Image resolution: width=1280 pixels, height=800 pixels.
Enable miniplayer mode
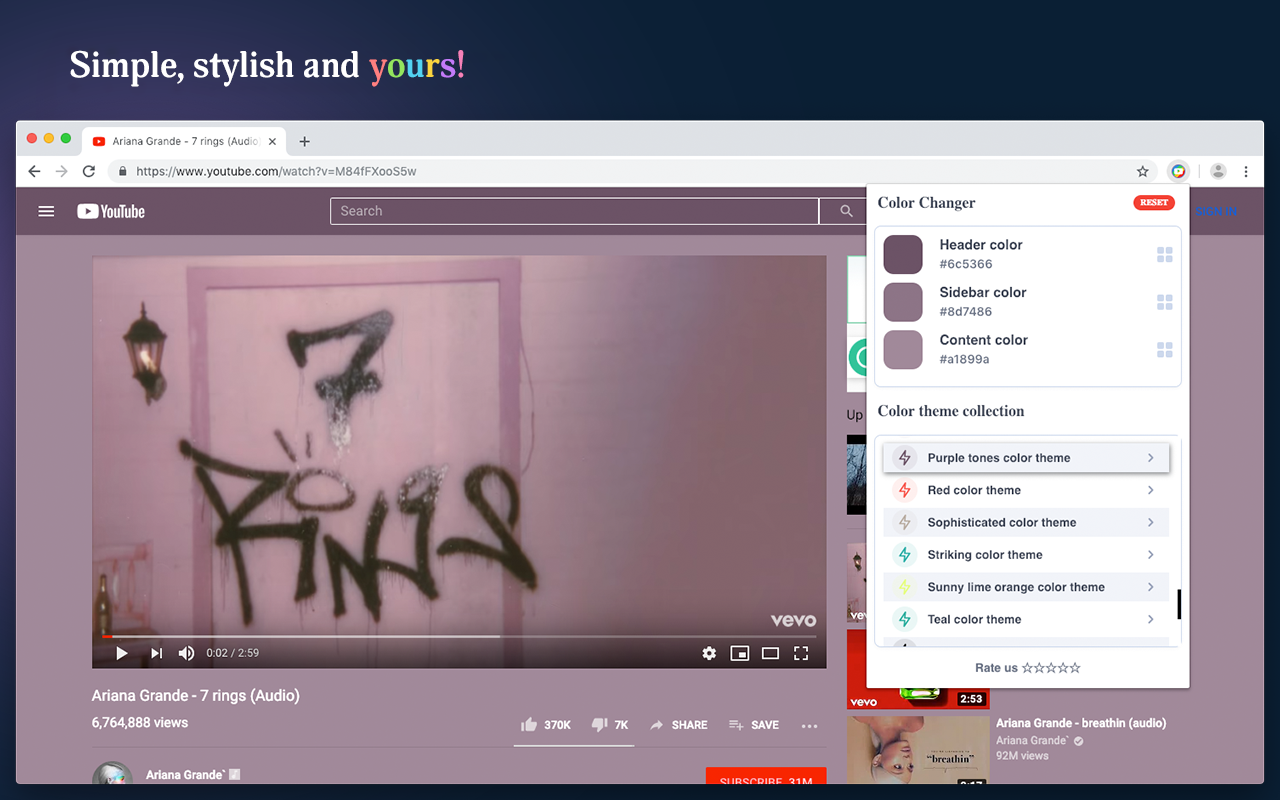pyautogui.click(x=740, y=653)
